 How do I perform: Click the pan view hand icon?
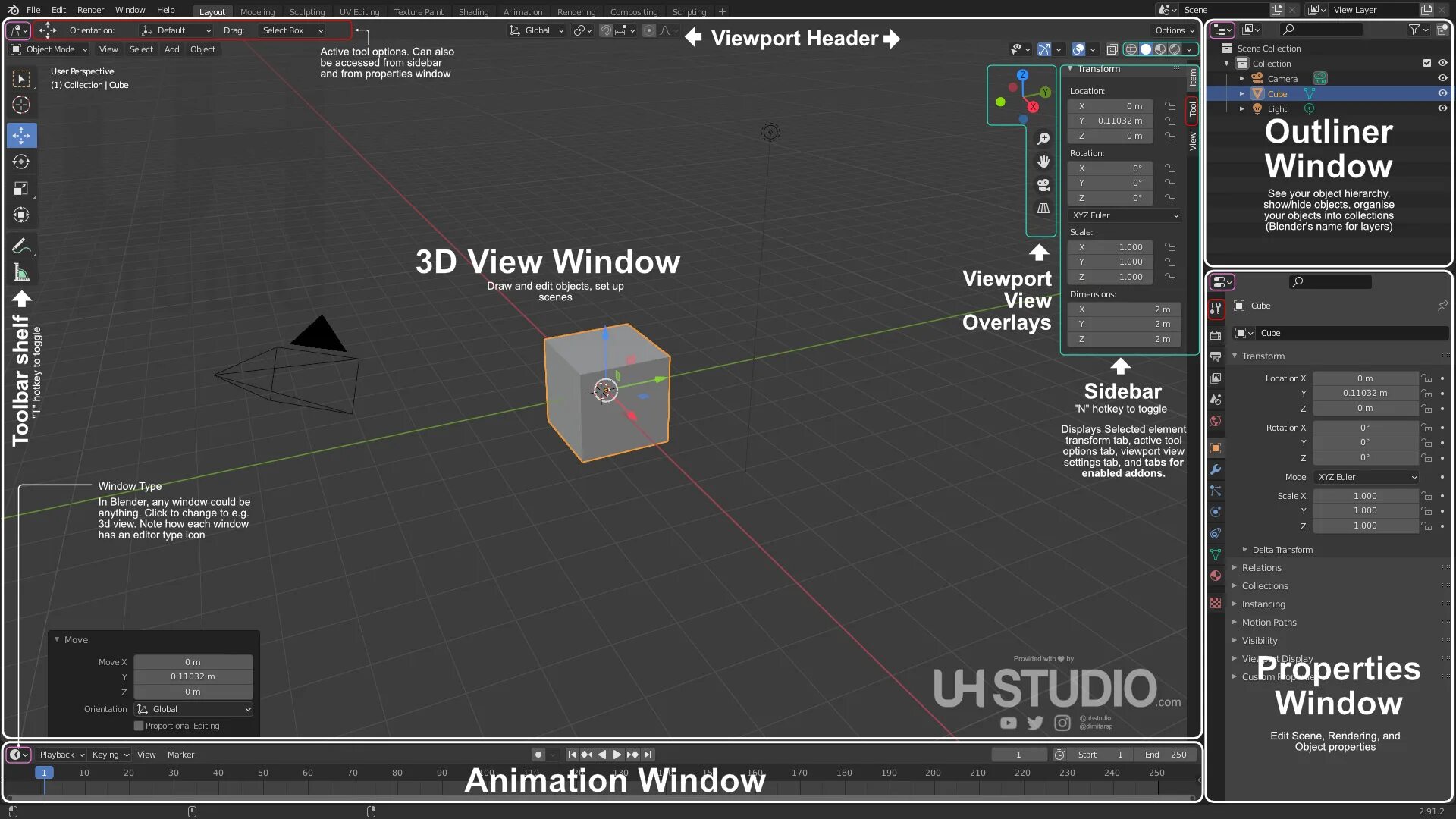coord(1043,162)
